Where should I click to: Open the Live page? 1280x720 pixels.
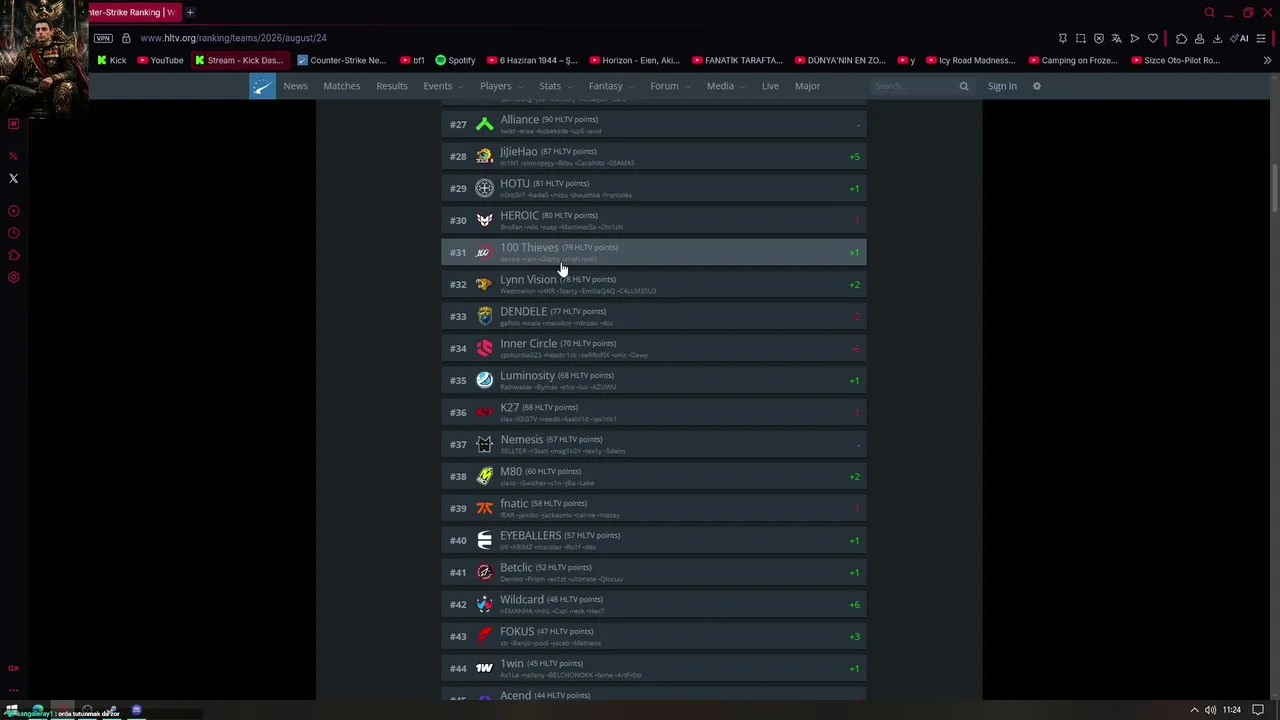pyautogui.click(x=770, y=86)
